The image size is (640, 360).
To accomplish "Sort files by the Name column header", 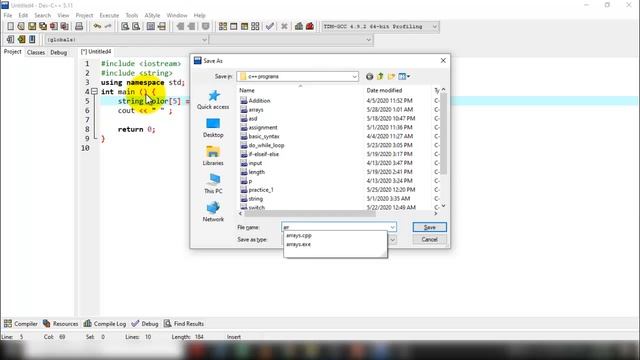I will pos(300,90).
